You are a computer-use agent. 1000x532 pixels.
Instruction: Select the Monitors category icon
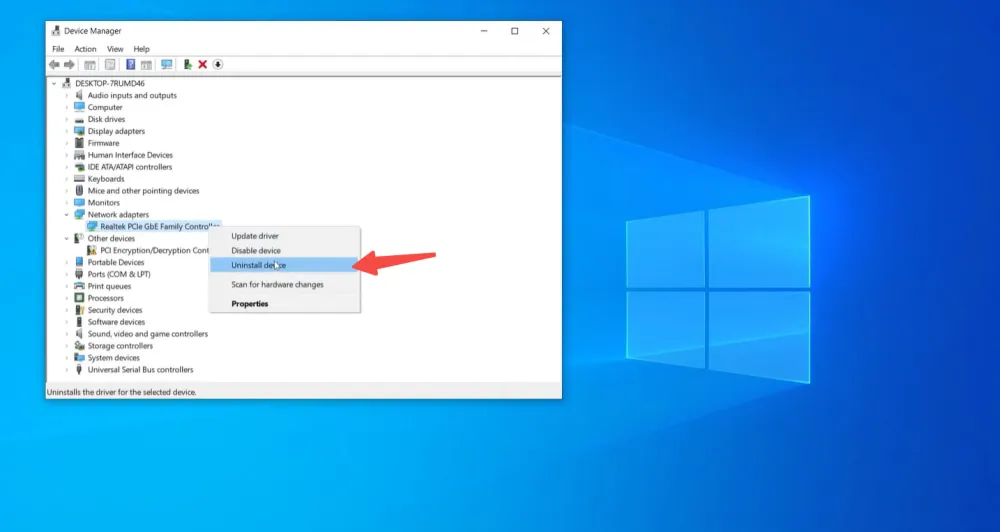[79, 202]
